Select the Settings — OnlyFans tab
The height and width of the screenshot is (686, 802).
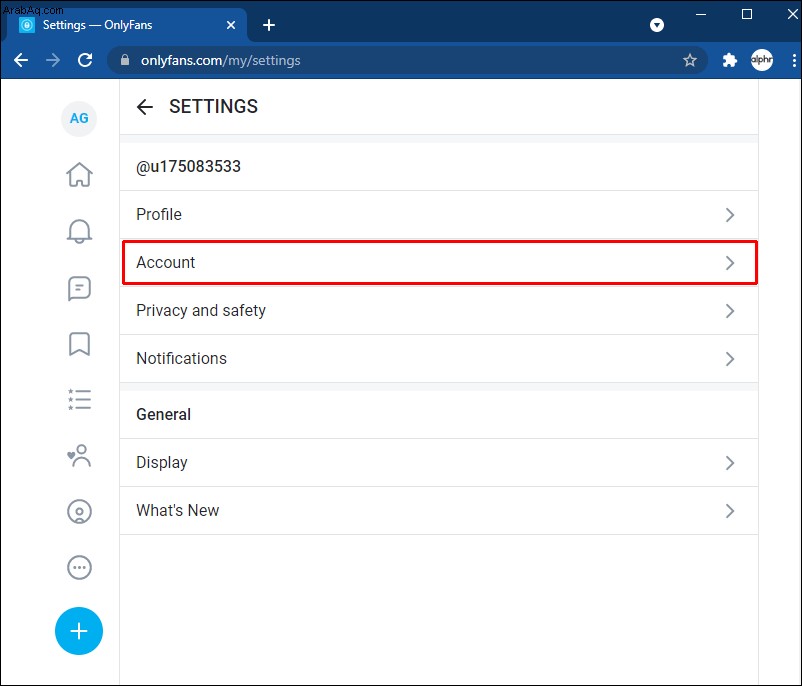point(125,25)
